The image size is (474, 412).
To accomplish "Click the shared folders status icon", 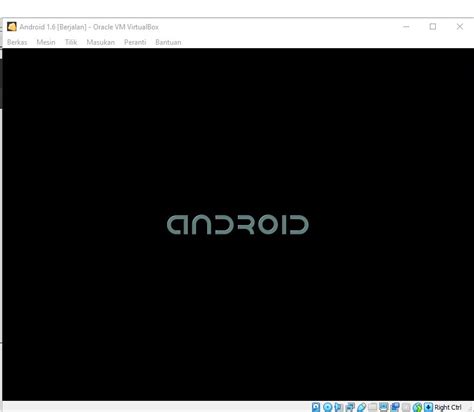I will [373, 407].
